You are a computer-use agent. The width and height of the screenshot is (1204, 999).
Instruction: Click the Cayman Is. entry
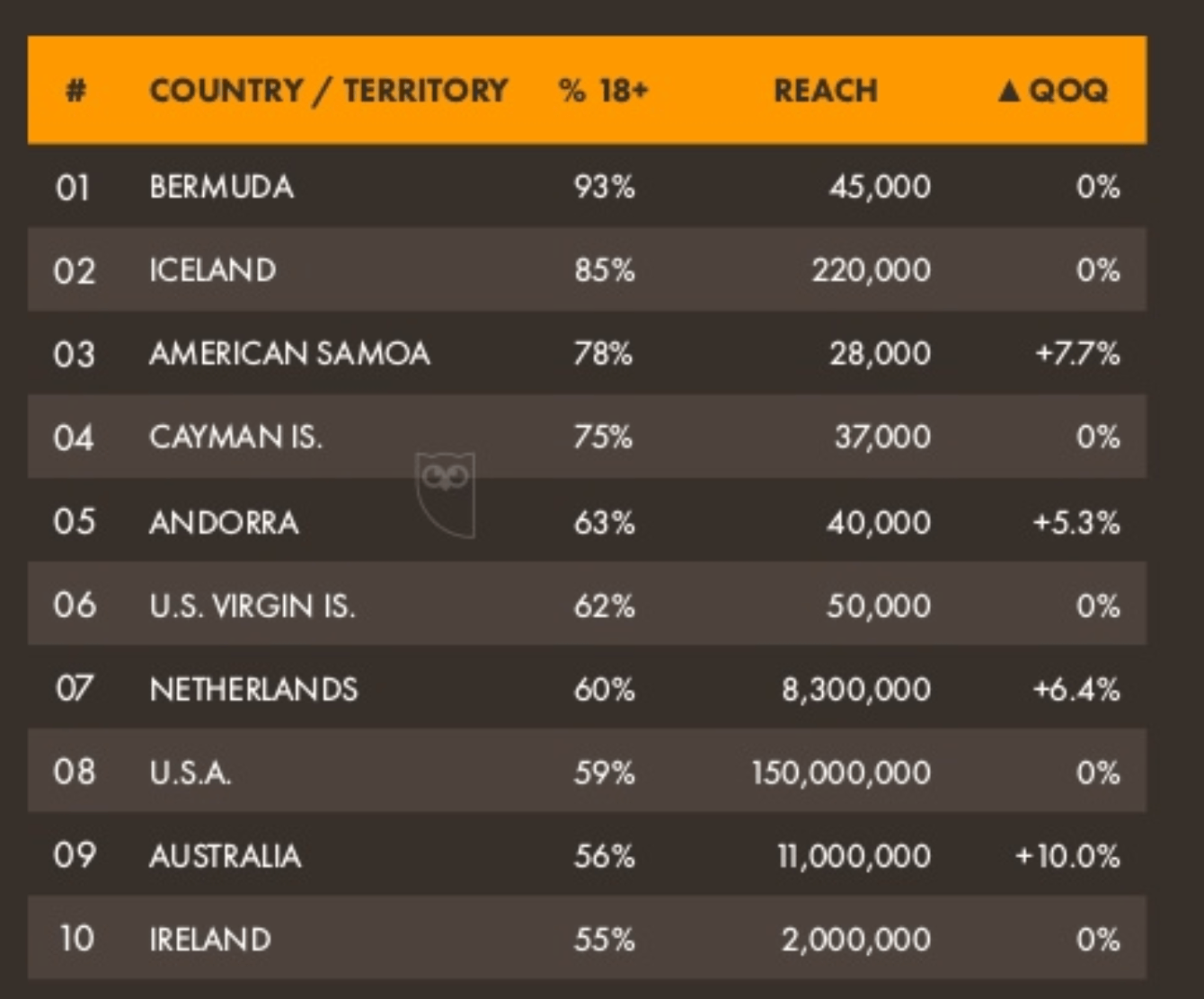235,438
